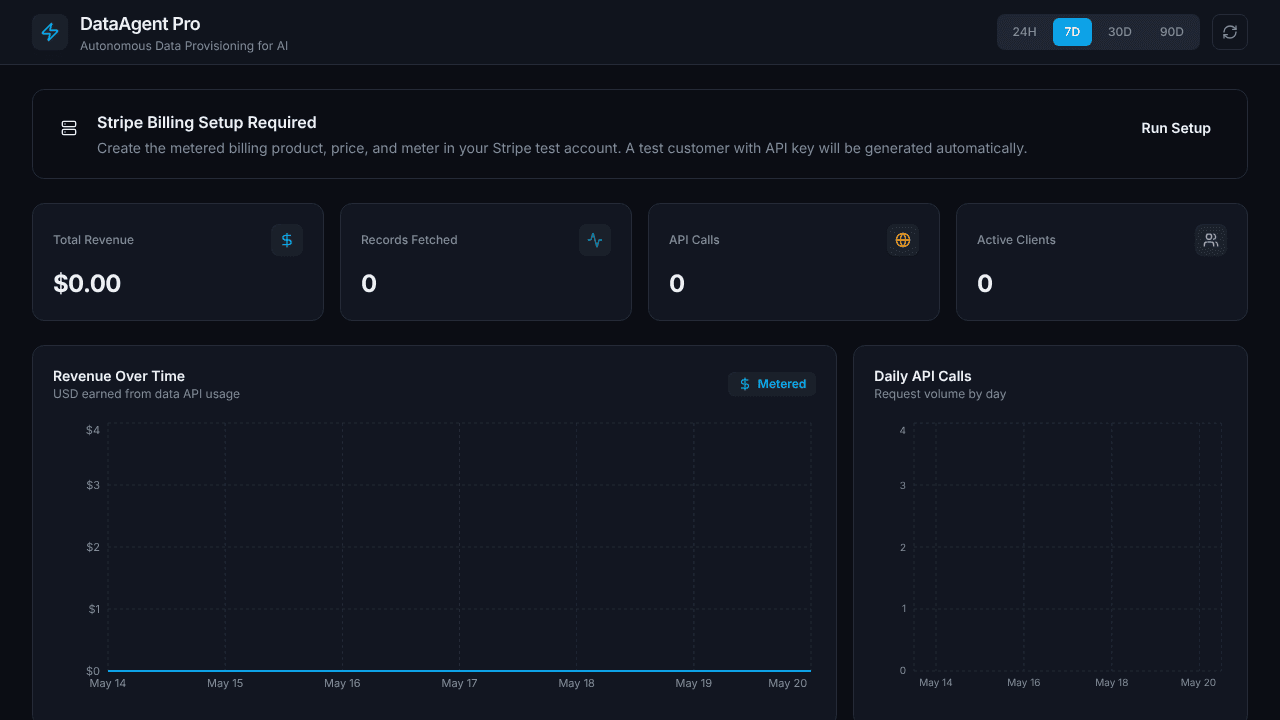1280x720 pixels.
Task: Click May 16 on Daily API Calls axis
Action: coord(1024,682)
